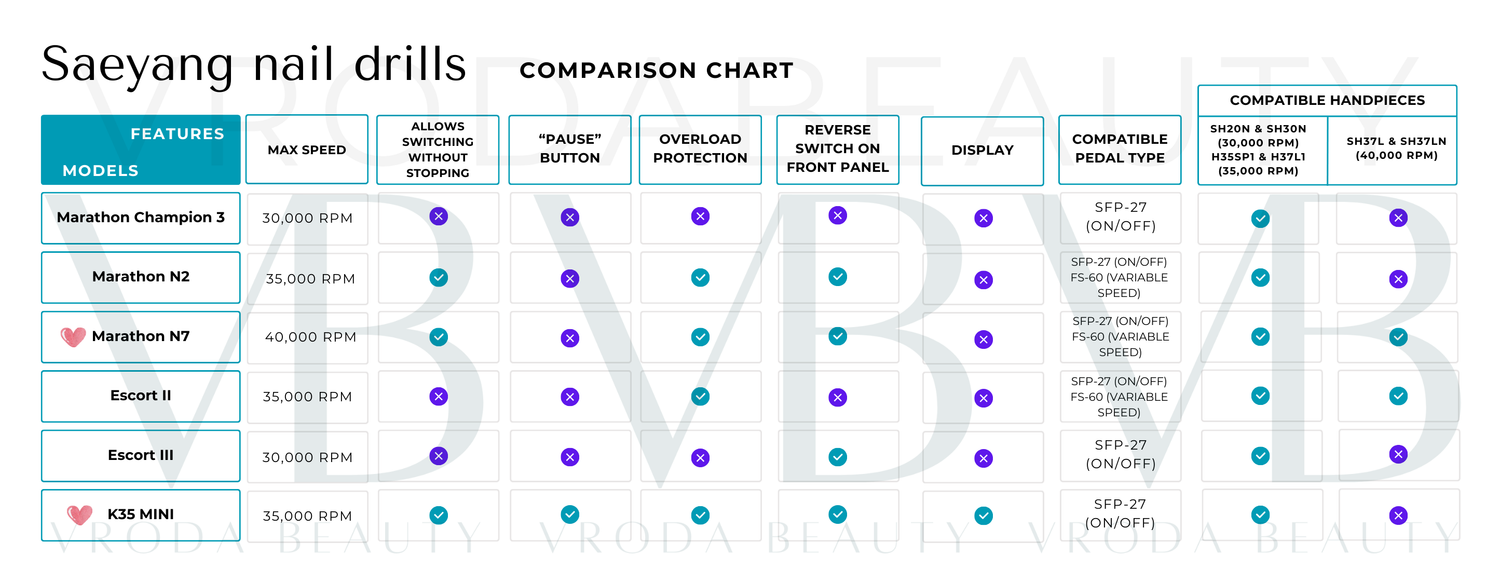Click Marathon N7 SH37L handpiece checkmark icon

point(1398,337)
